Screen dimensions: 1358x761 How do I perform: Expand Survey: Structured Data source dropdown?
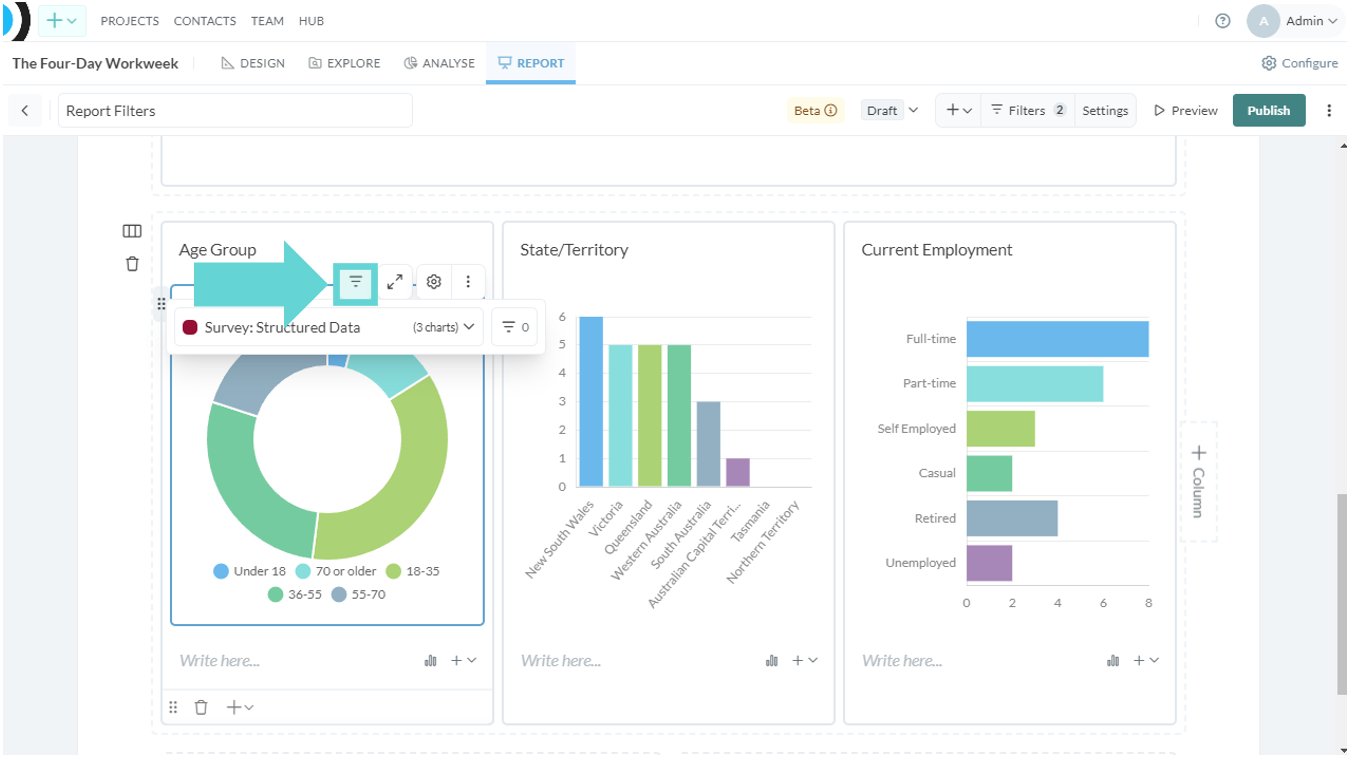coord(329,327)
